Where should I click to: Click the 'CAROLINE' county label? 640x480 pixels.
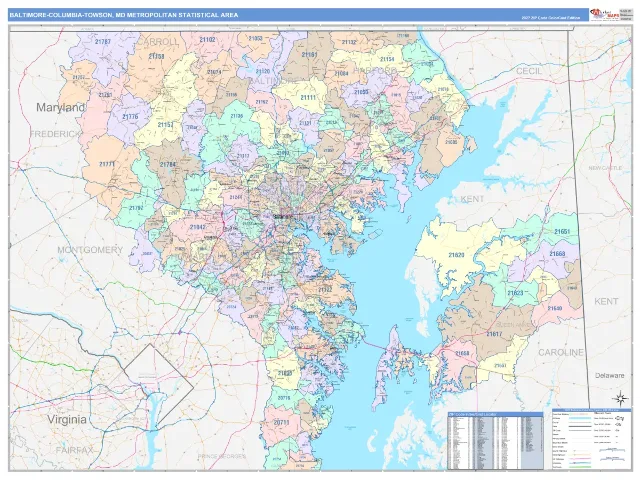pos(561,352)
